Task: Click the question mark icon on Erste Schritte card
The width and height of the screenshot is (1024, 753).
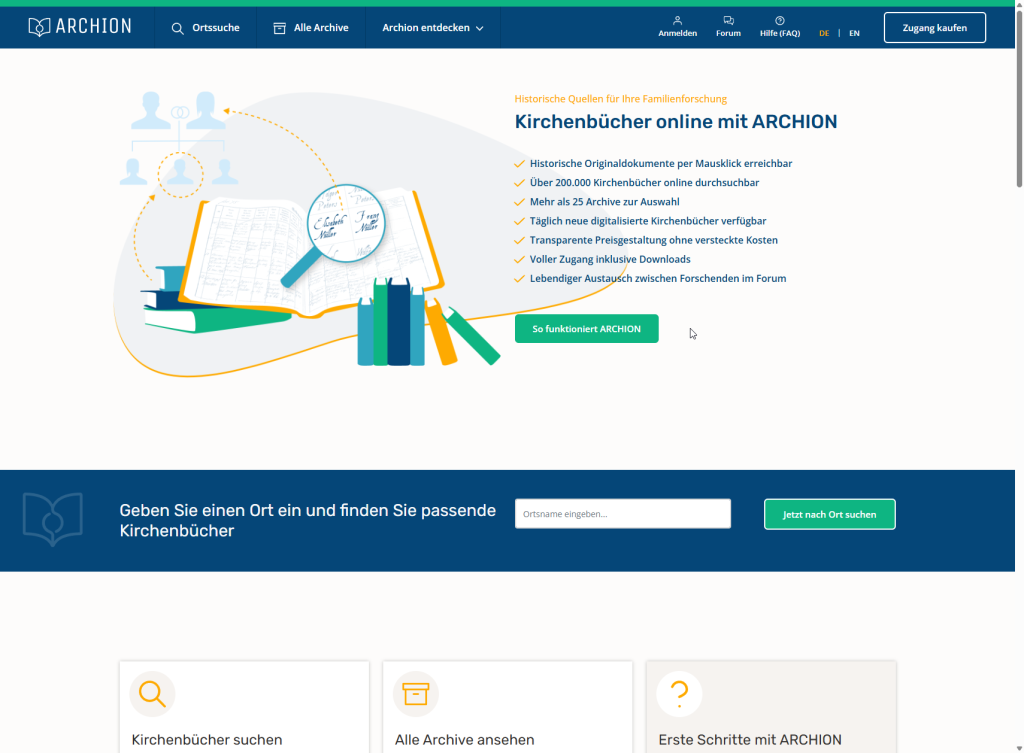Action: pos(679,694)
